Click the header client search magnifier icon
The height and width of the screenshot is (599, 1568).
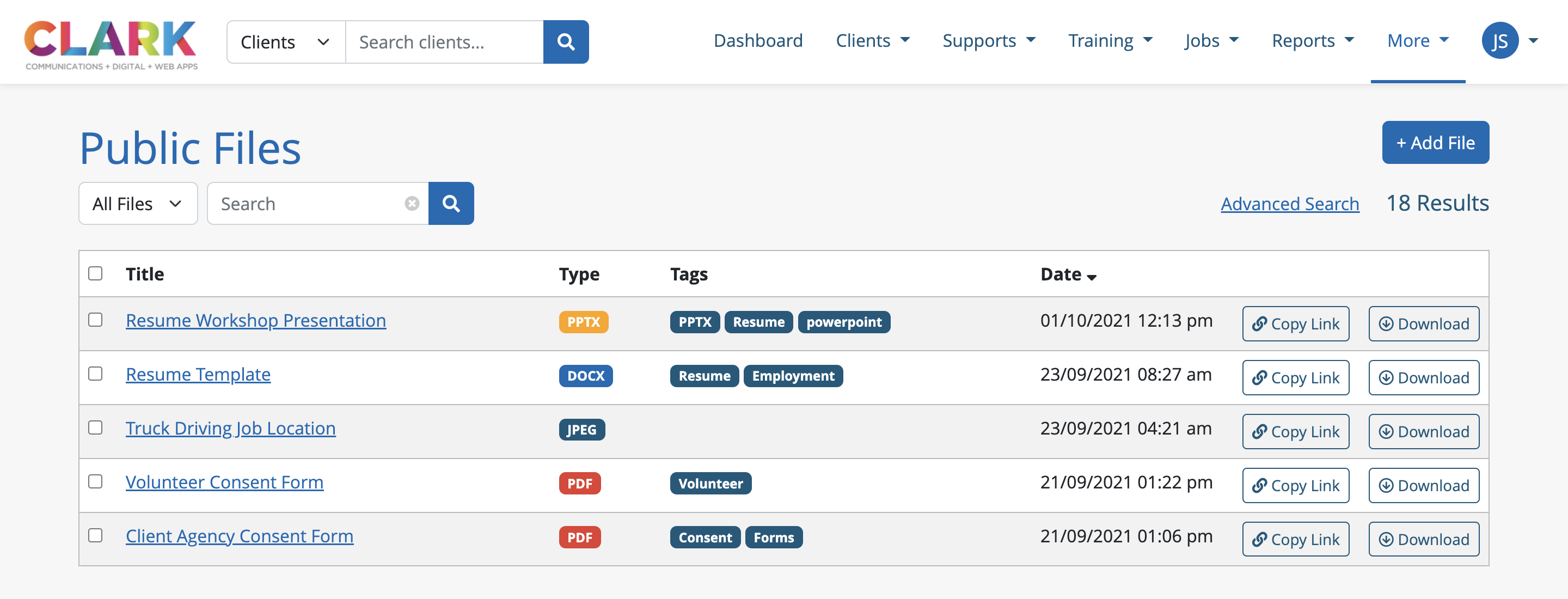click(566, 42)
